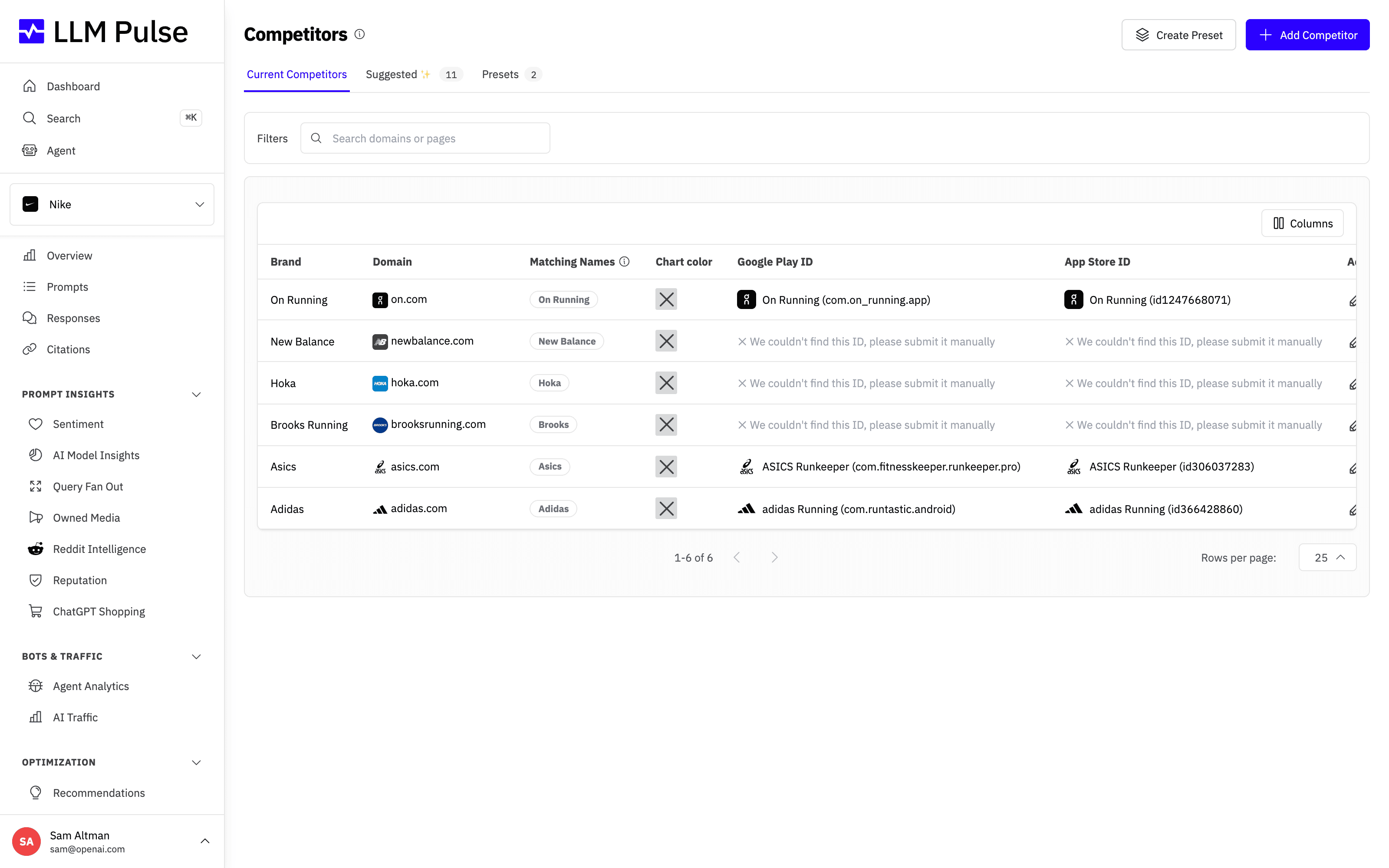Image resolution: width=1389 pixels, height=868 pixels.
Task: Edit the New Balance row
Action: click(1352, 343)
